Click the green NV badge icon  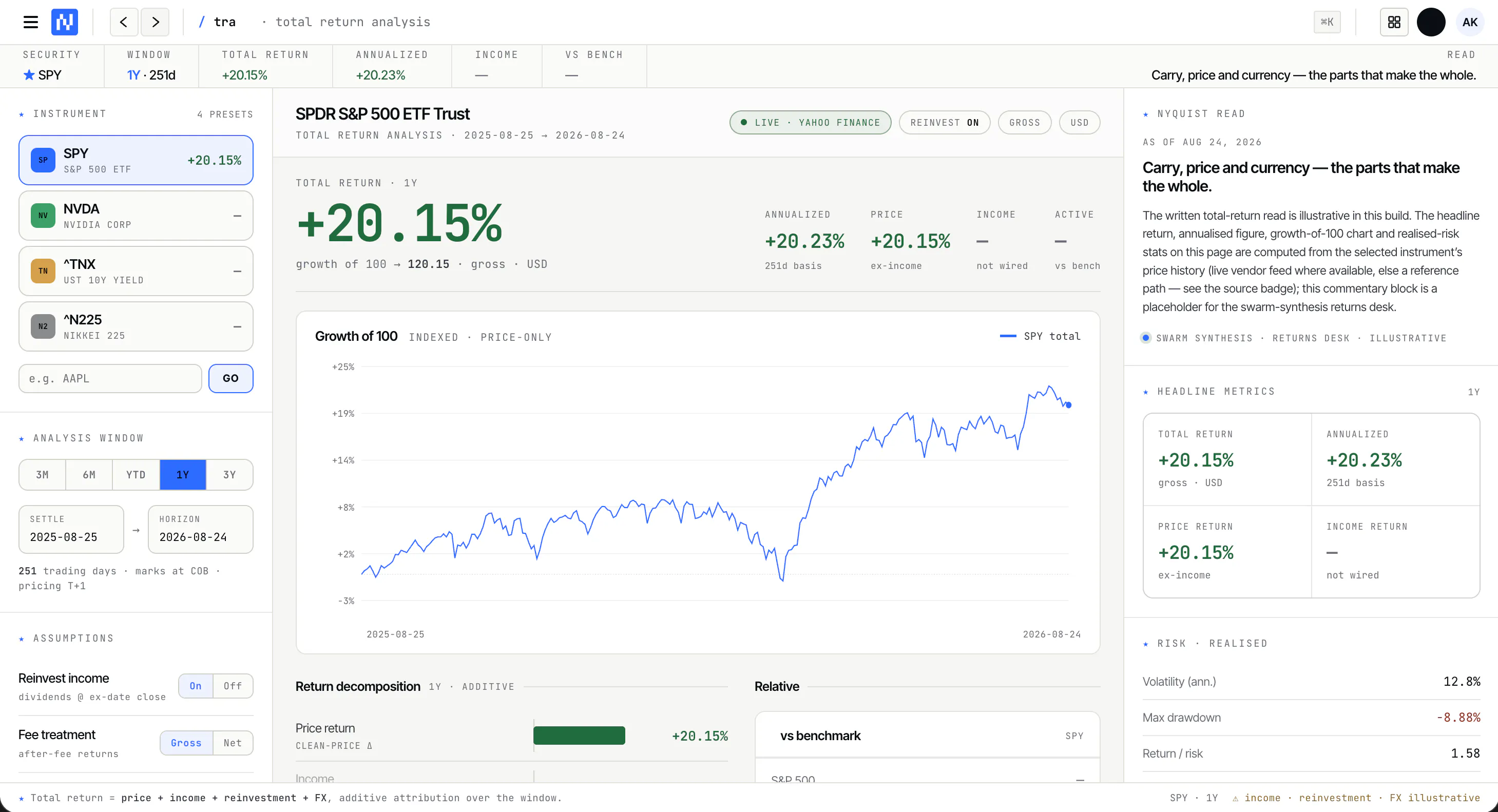coord(43,216)
